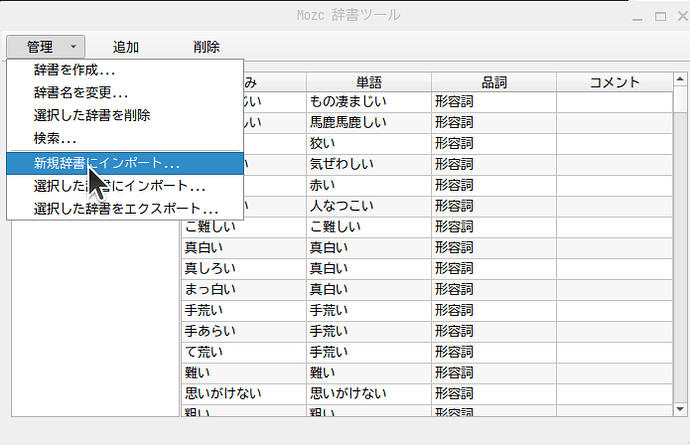Select 選択した辞書をエクスポート... menu entry
The width and height of the screenshot is (690, 445).
click(x=125, y=209)
